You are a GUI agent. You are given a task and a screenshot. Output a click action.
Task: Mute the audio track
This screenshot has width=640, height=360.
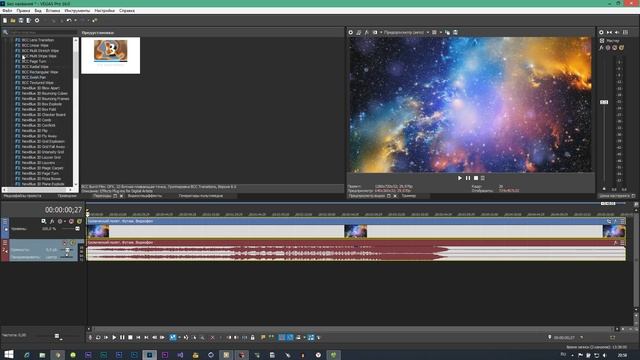64,243
